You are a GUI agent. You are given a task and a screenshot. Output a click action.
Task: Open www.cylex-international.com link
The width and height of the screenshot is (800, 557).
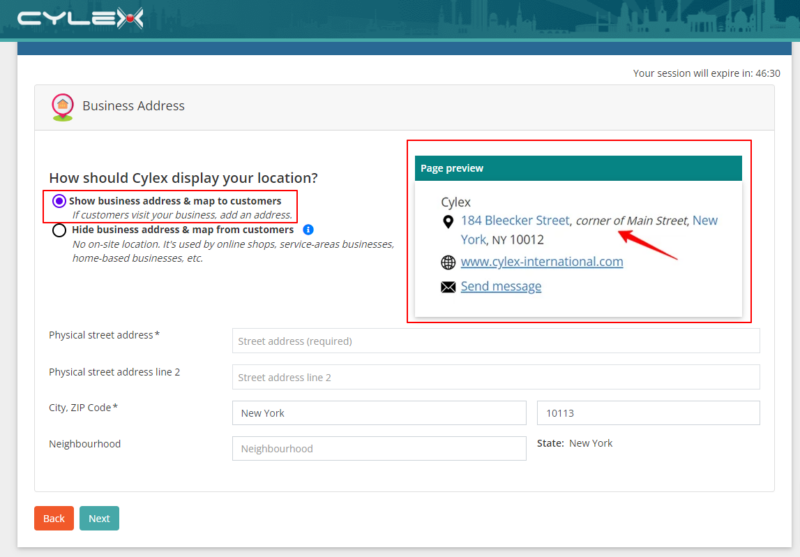(542, 262)
